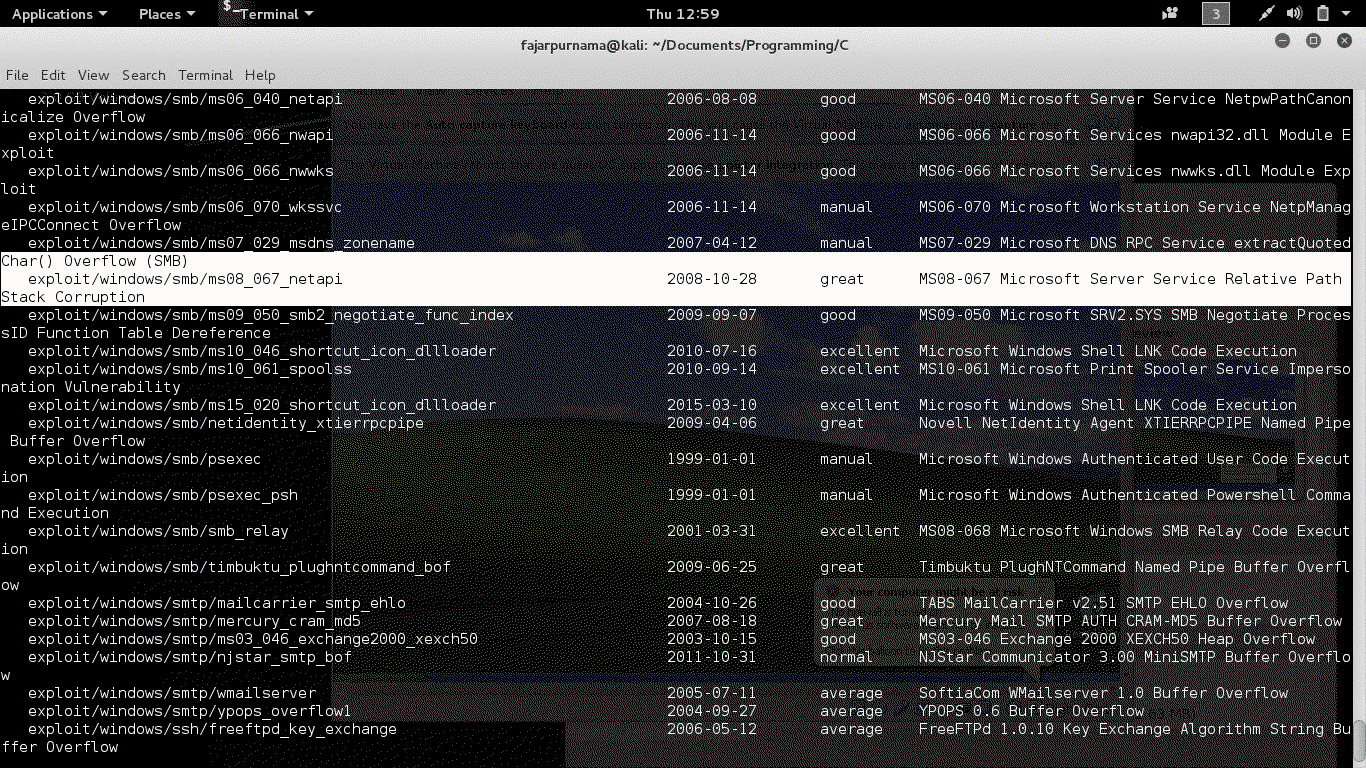Open workspace switcher showing 3
Screen dimensions: 1366x768
(x=1215, y=14)
